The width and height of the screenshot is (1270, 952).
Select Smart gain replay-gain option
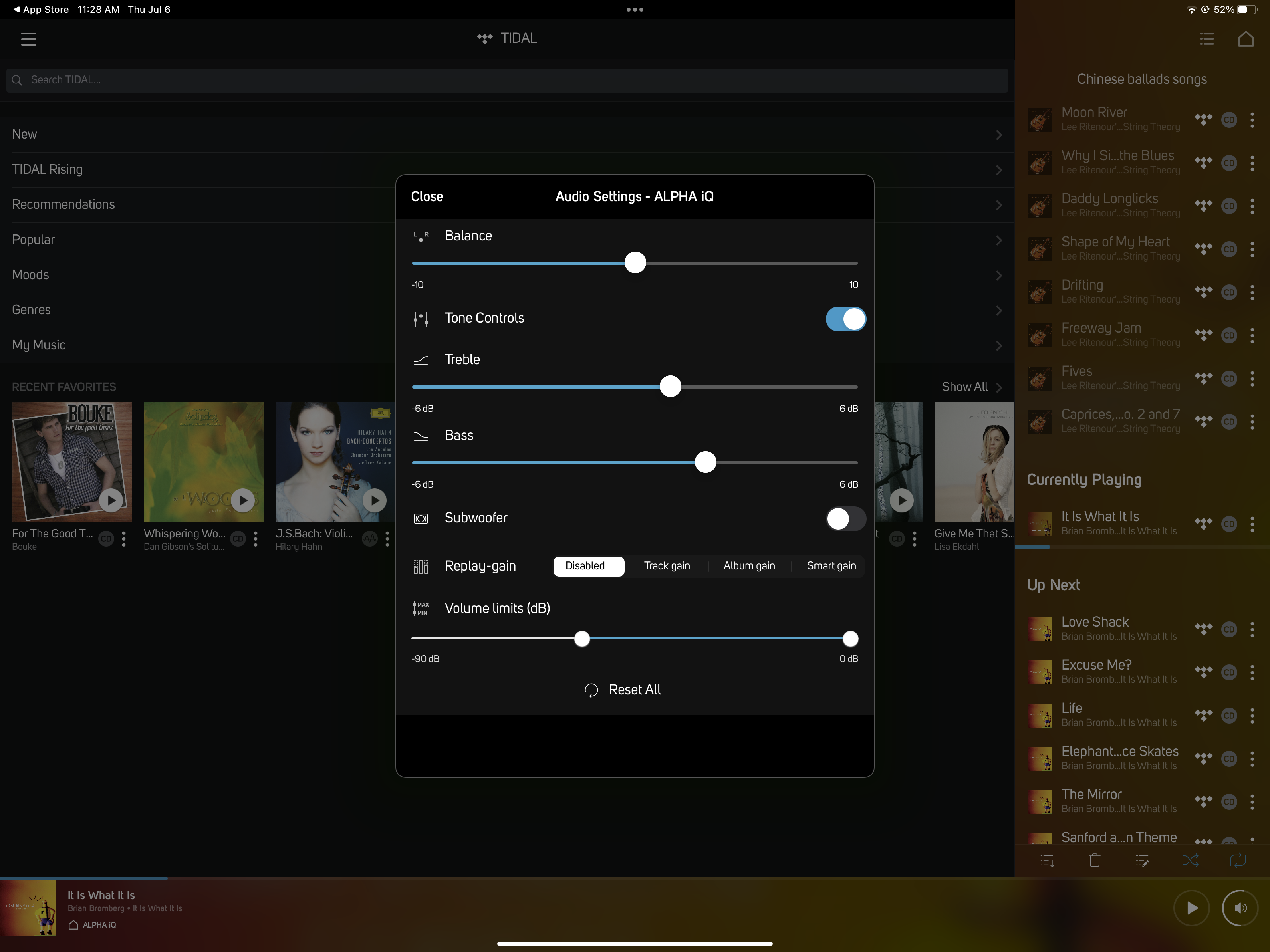831,566
